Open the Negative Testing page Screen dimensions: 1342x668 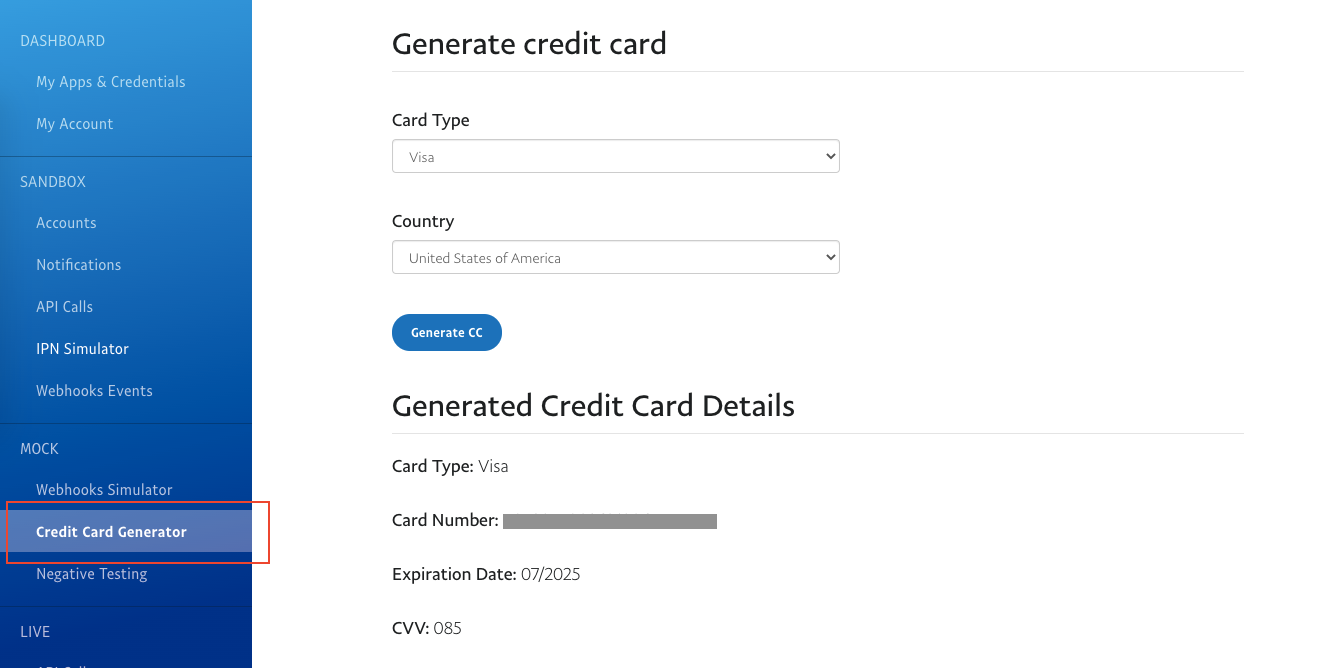[92, 574]
